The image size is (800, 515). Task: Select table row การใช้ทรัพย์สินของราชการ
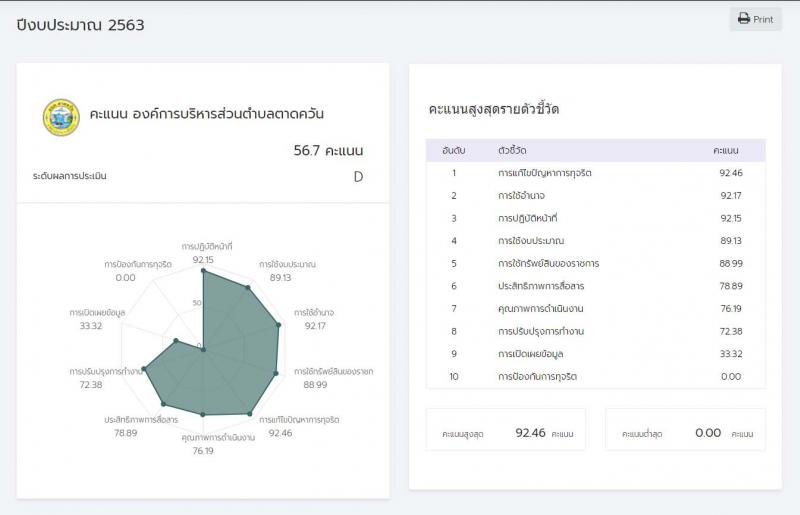point(595,263)
